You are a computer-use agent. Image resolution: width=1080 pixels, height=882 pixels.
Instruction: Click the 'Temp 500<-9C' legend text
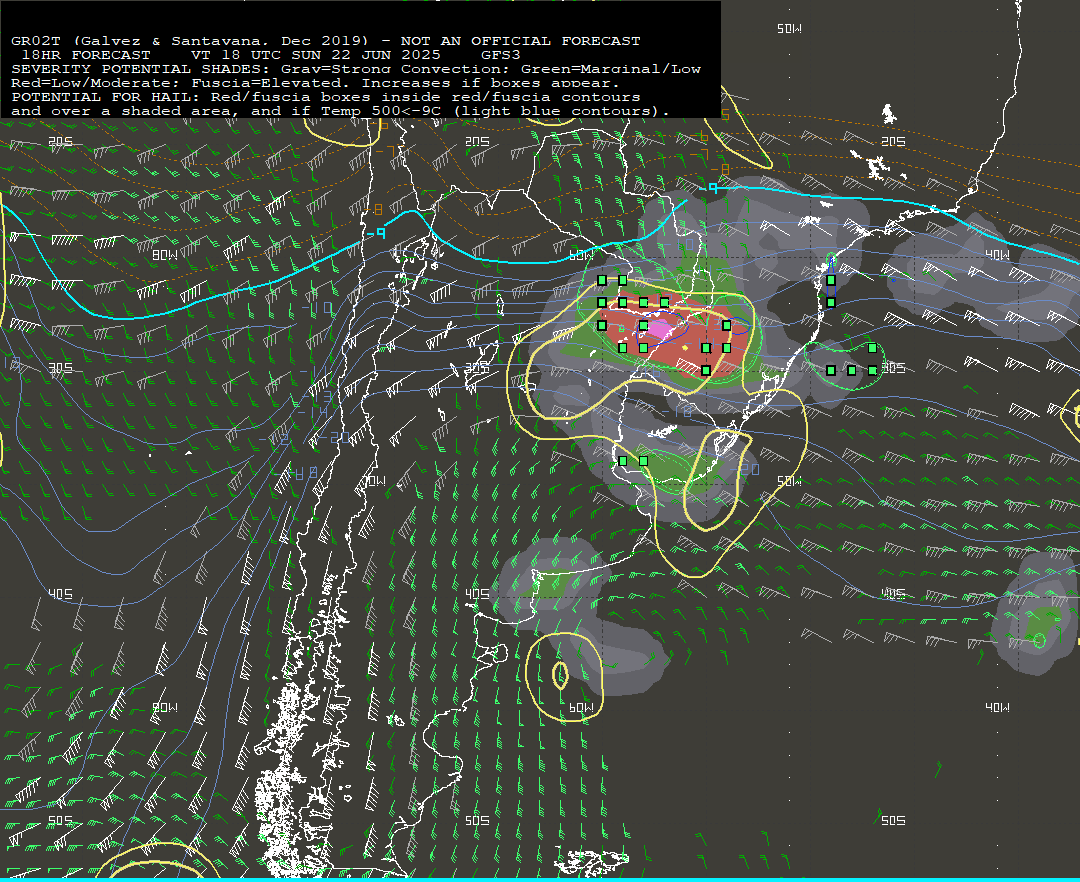381,111
